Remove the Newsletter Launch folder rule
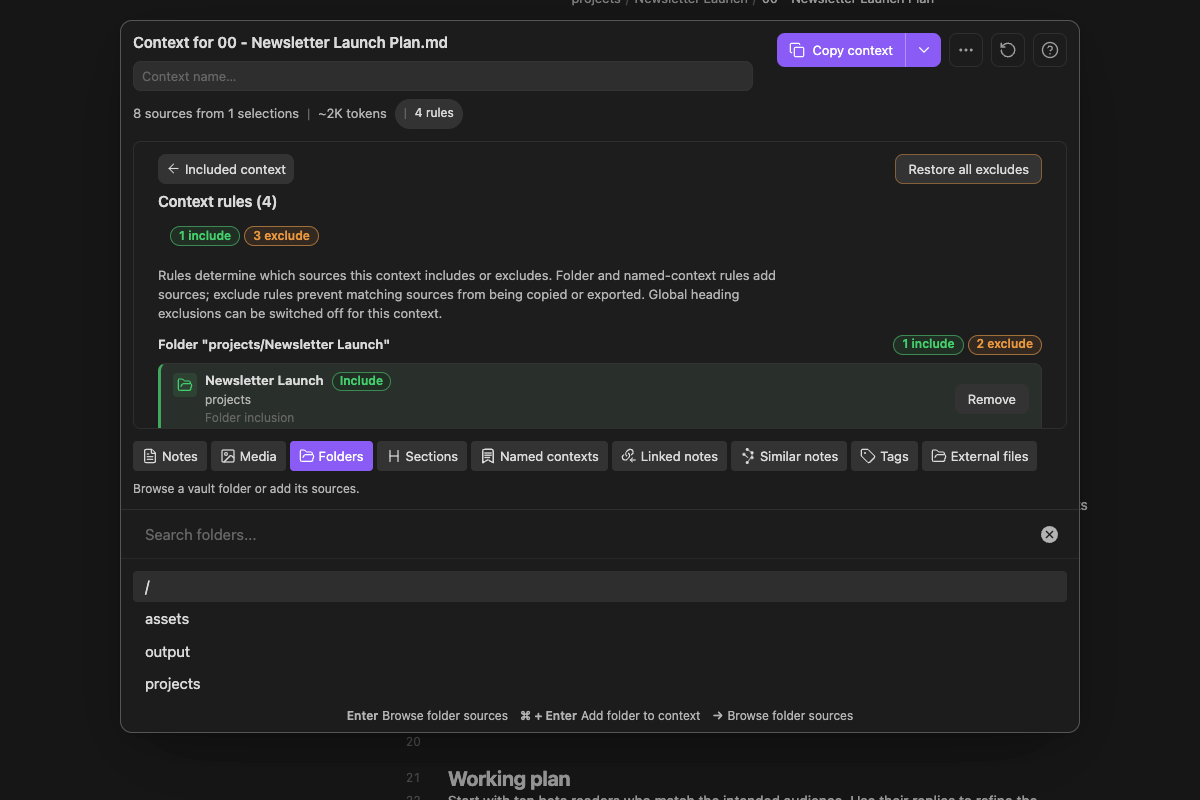 991,399
